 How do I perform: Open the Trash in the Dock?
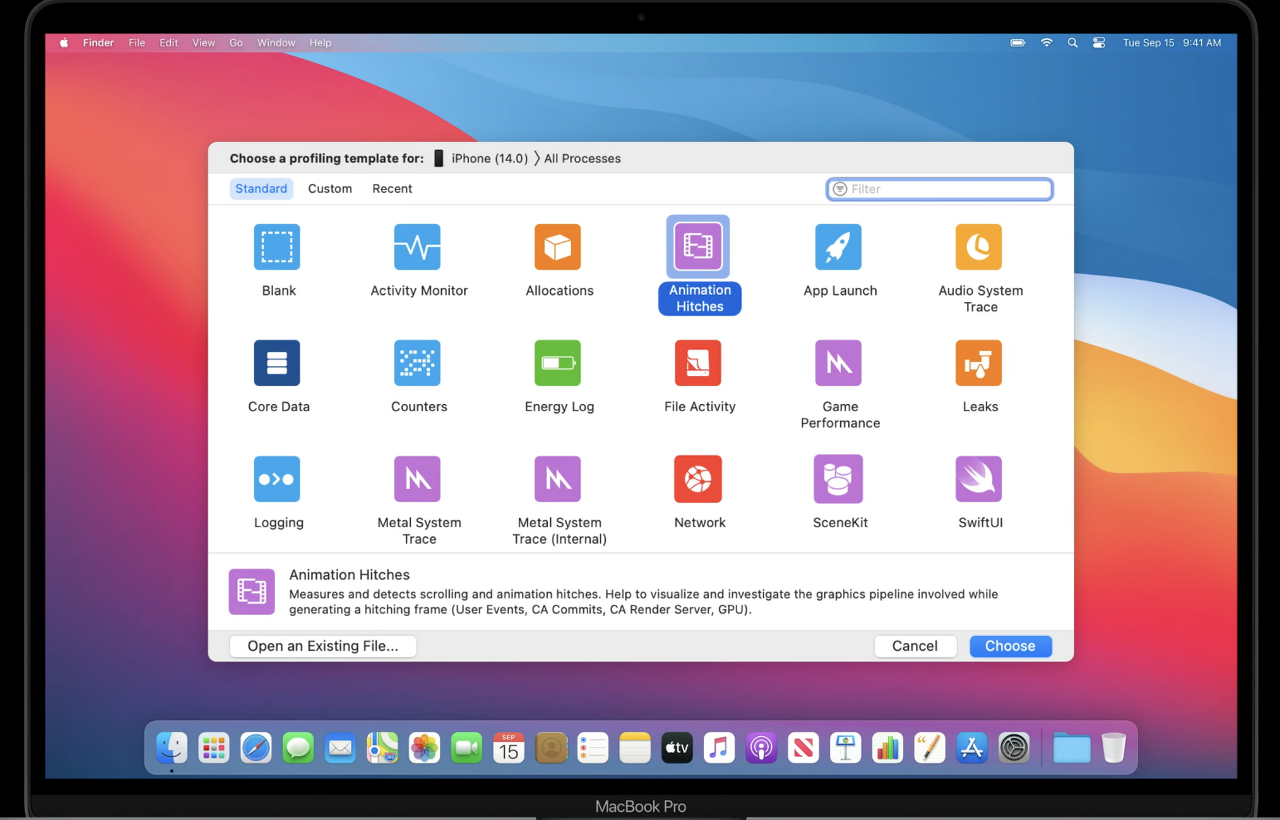[x=1114, y=747]
